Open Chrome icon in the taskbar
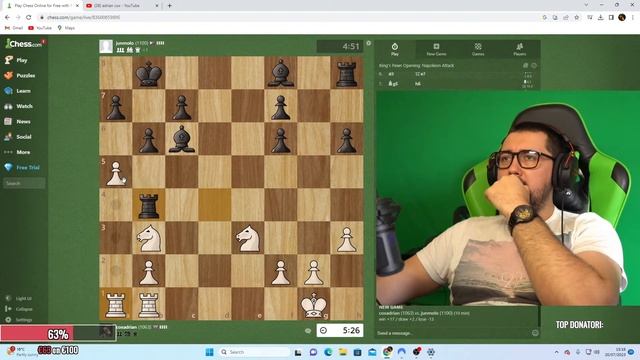The image size is (640, 360). pyautogui.click(x=387, y=352)
